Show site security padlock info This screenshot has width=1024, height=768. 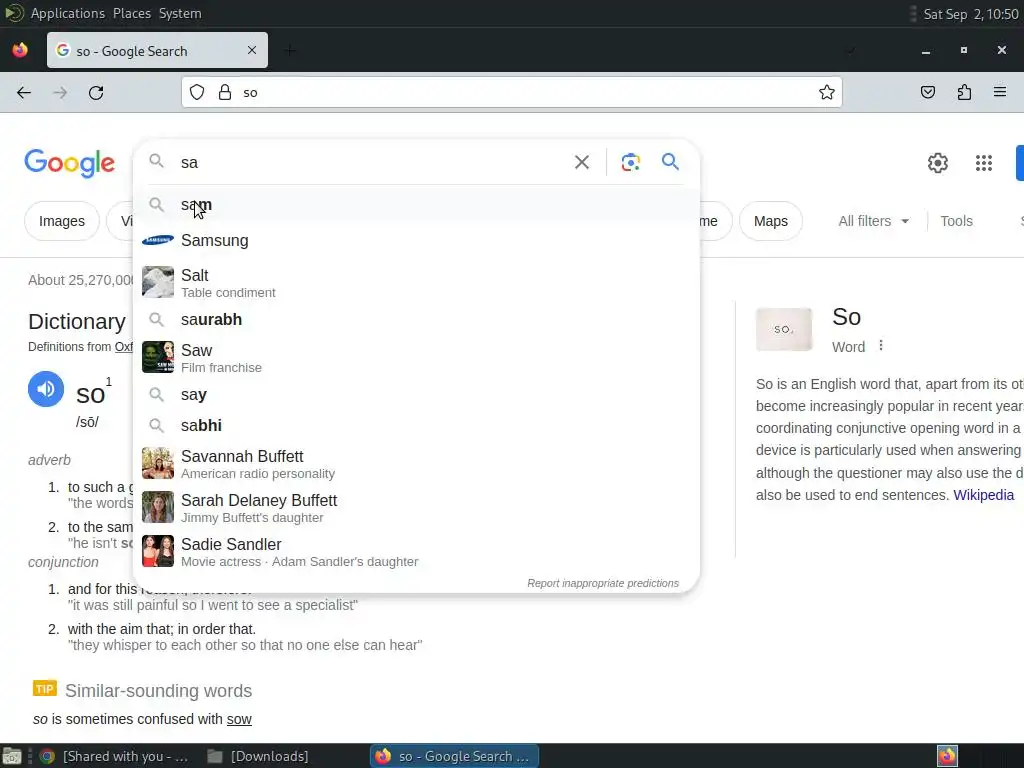(x=225, y=93)
